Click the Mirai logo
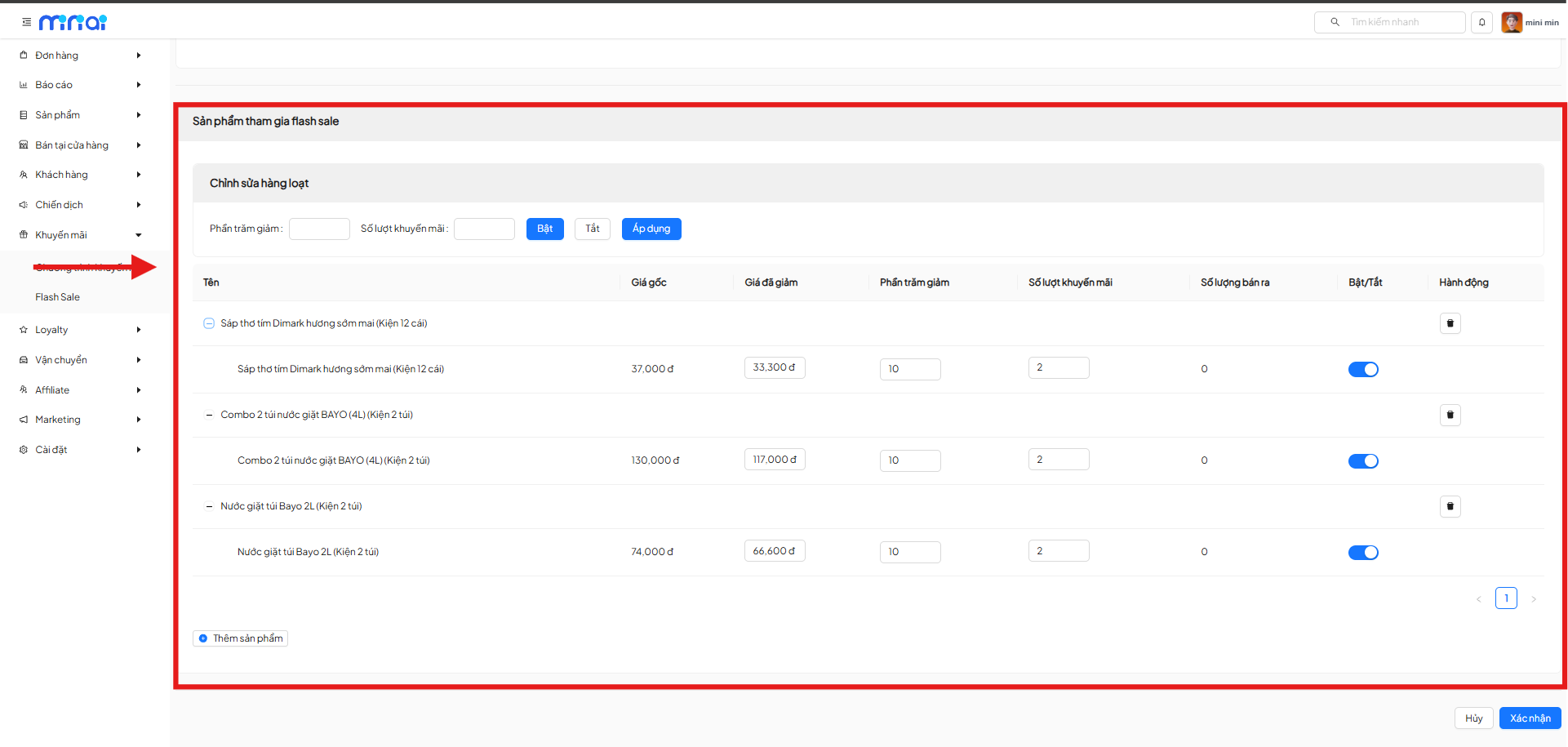Image resolution: width=1568 pixels, height=747 pixels. (x=73, y=22)
